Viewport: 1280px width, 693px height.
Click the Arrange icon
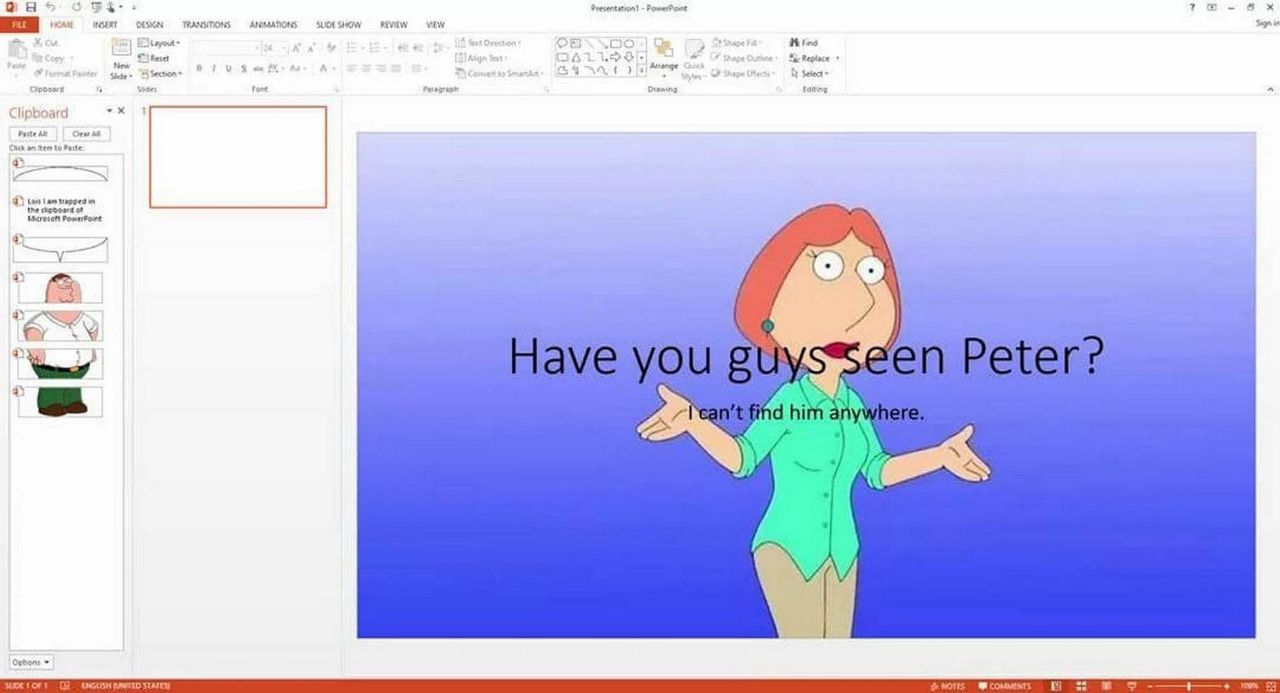point(664,56)
